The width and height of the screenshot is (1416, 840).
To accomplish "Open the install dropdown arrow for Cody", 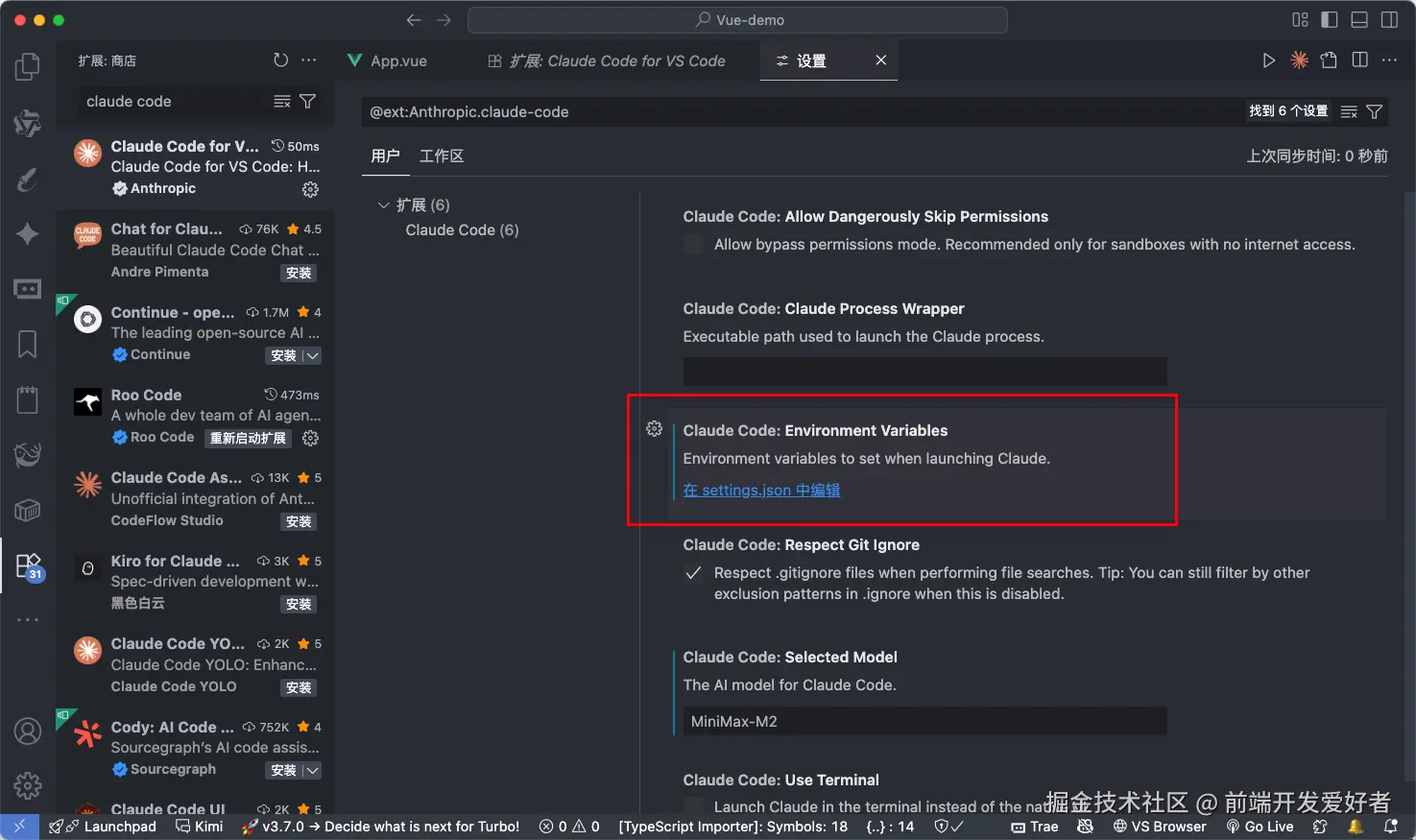I will point(312,771).
